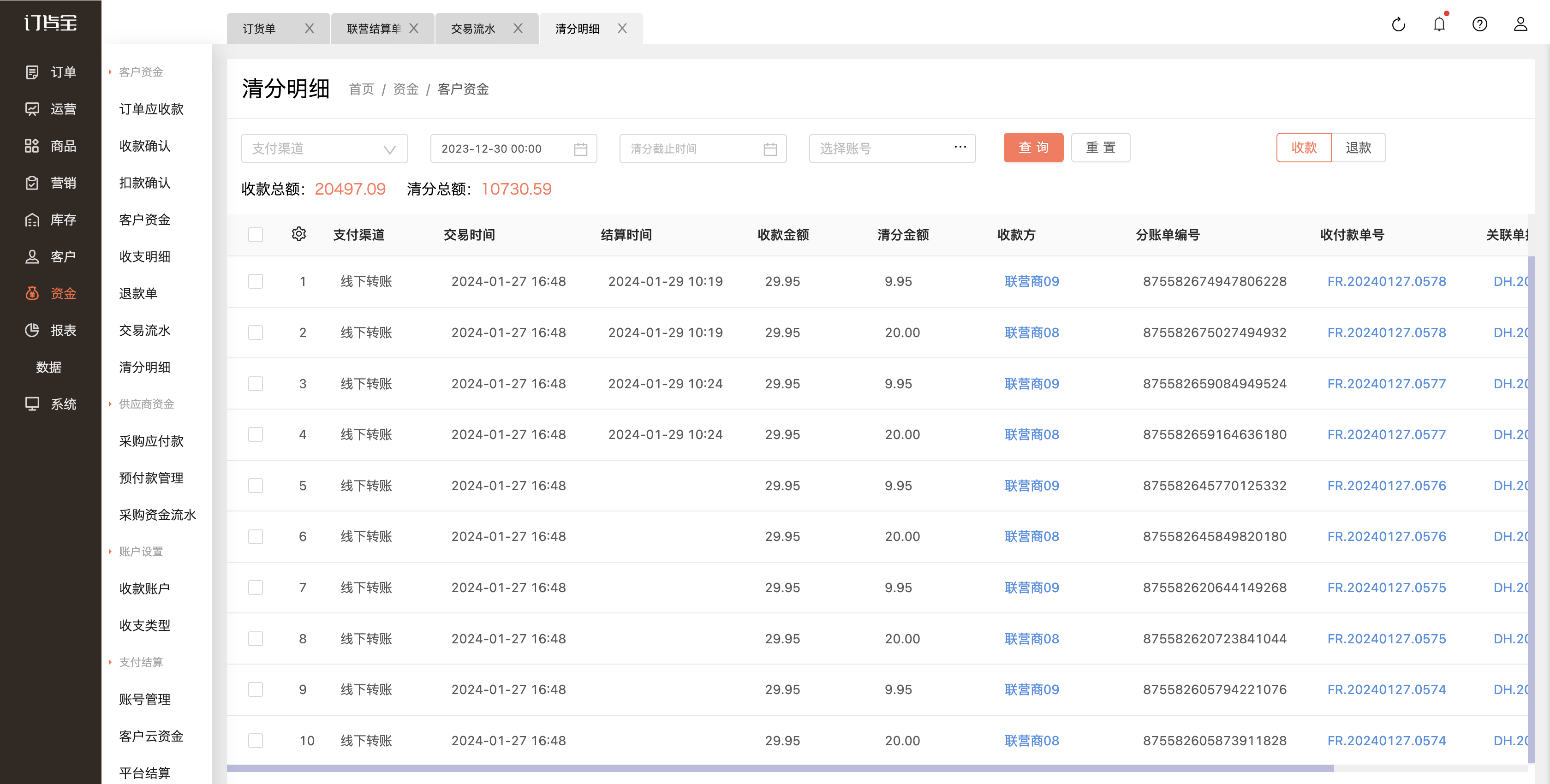Close the 清分明细 tab
Image resolution: width=1550 pixels, height=784 pixels.
[x=623, y=28]
